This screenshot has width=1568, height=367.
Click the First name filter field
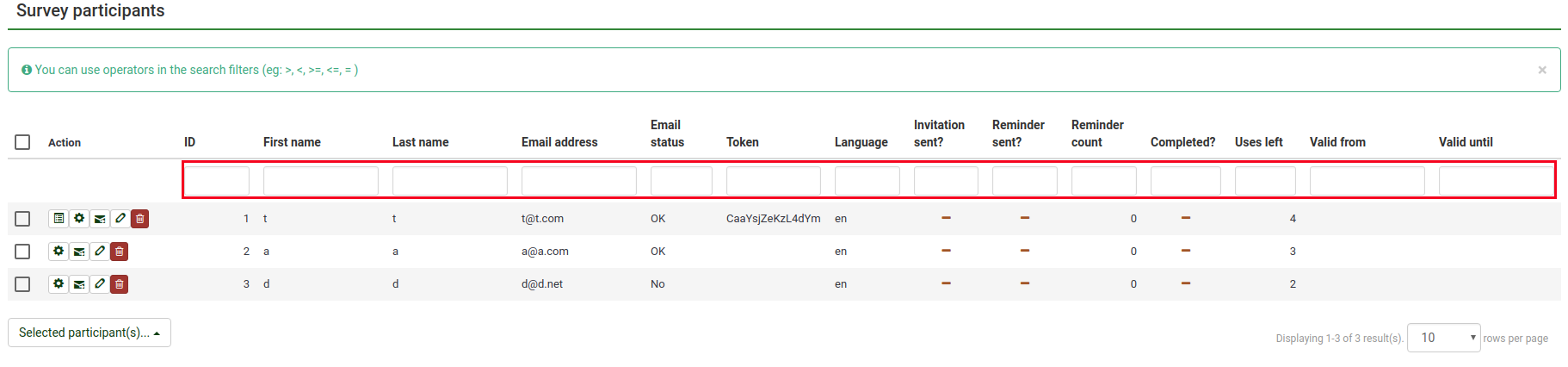coord(320,181)
